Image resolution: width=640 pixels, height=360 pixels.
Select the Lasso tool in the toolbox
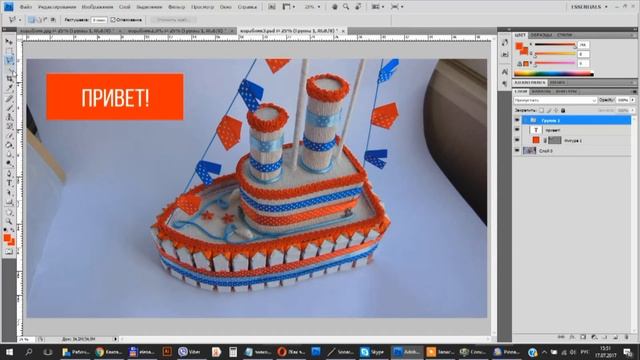click(x=9, y=60)
